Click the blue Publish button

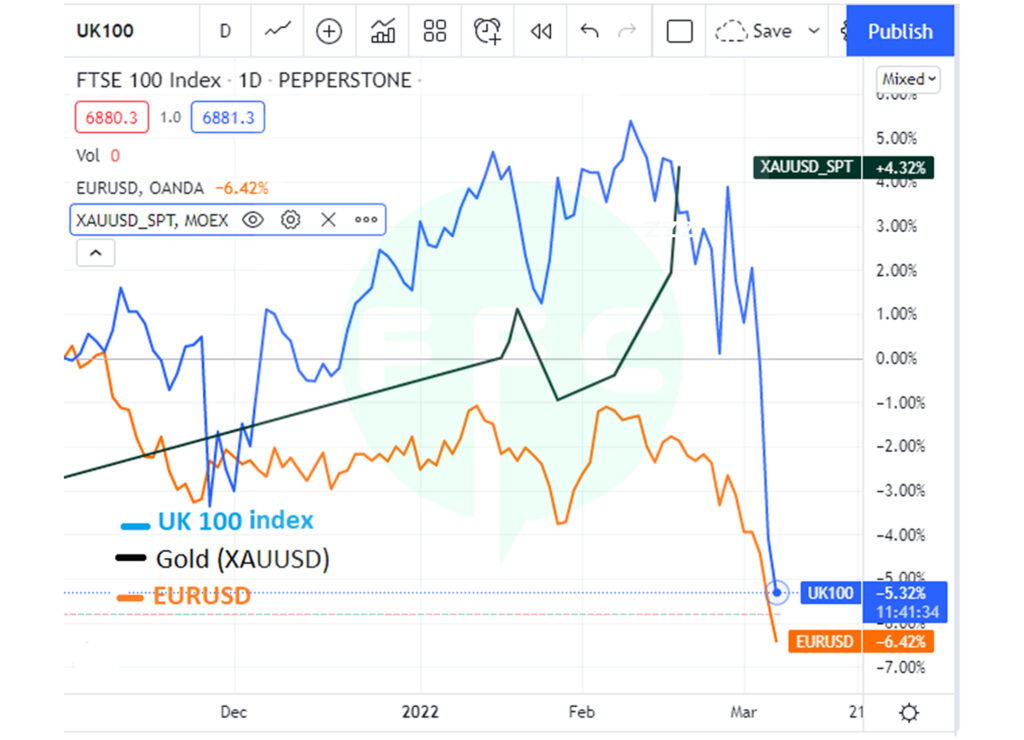click(899, 32)
